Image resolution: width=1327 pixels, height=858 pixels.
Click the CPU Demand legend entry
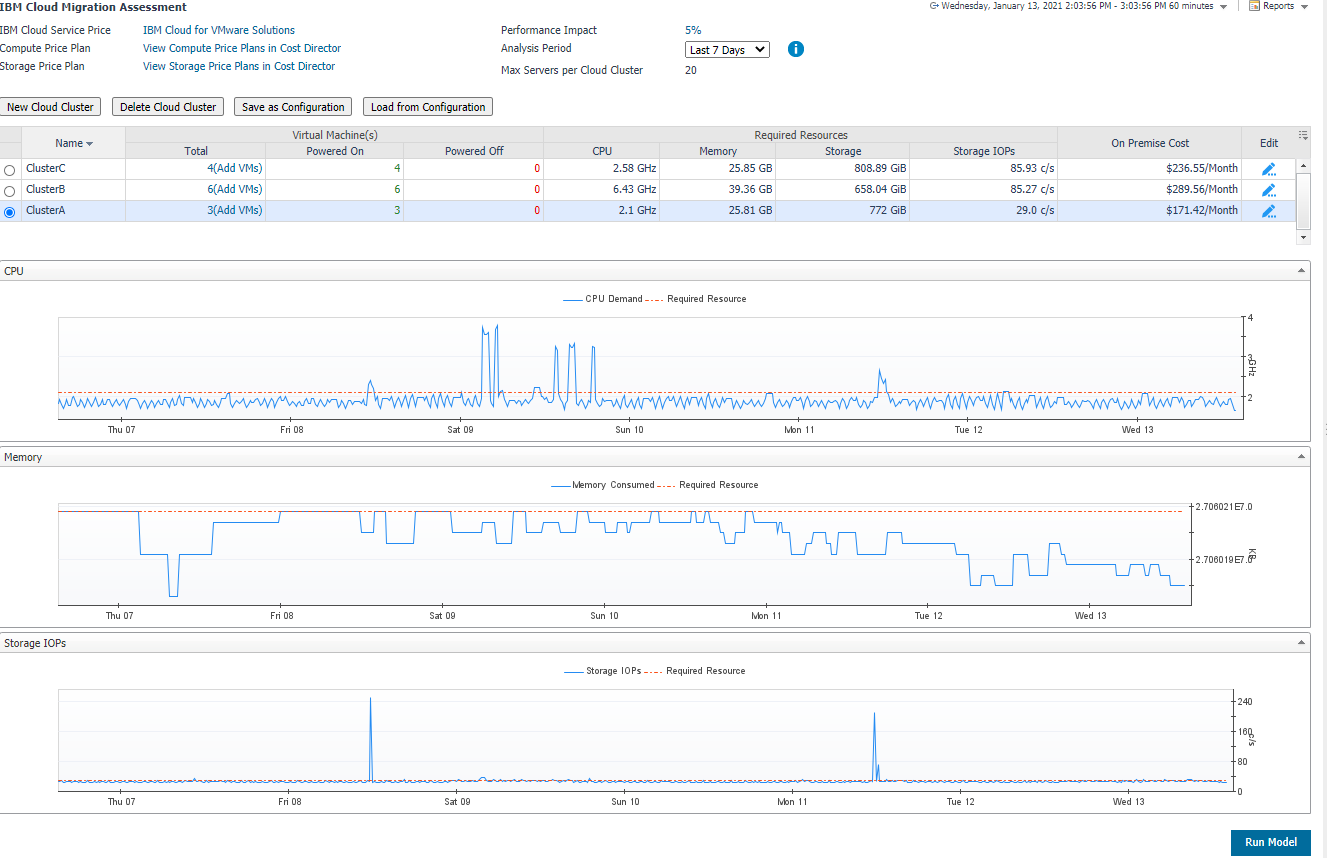[603, 299]
